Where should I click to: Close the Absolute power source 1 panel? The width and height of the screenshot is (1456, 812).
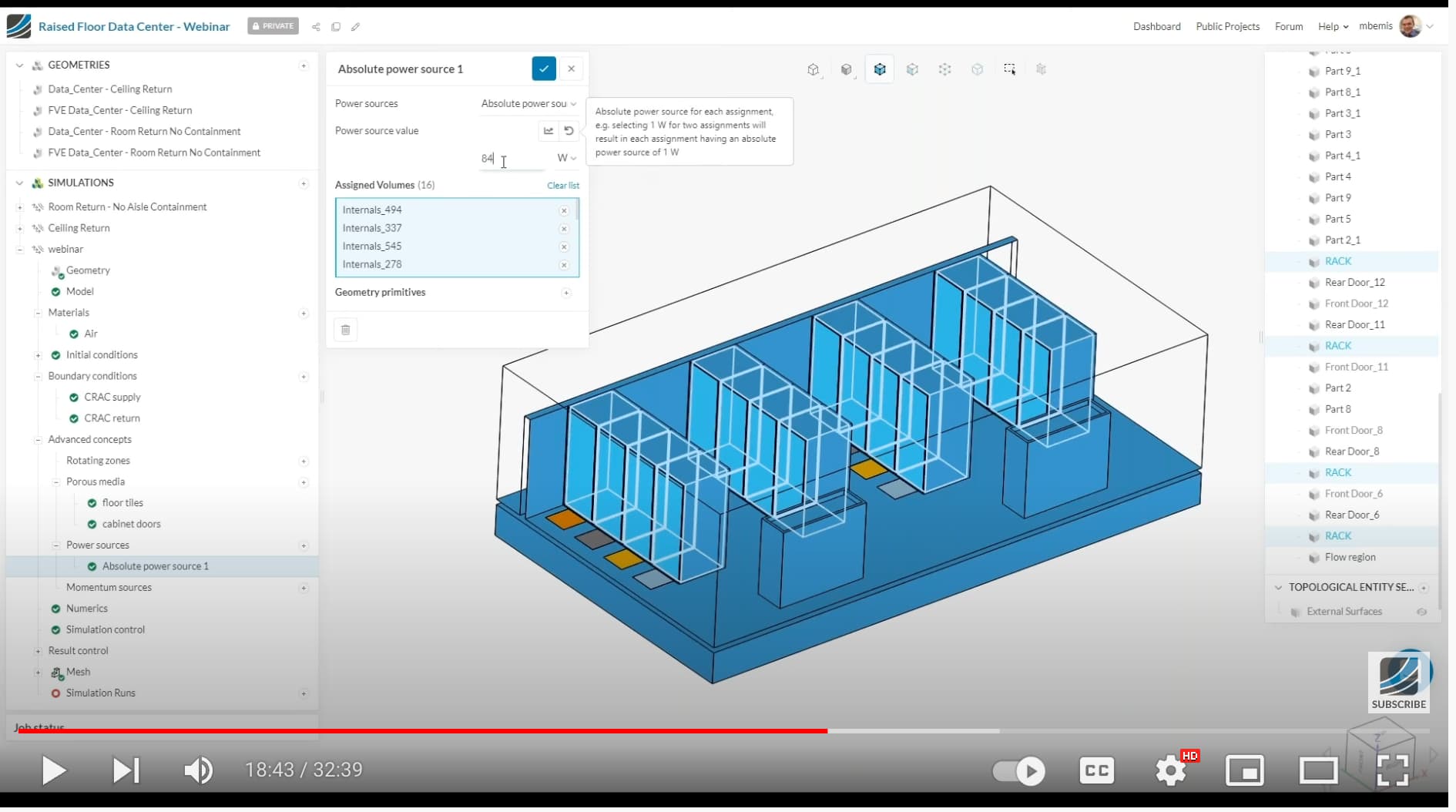(x=572, y=69)
